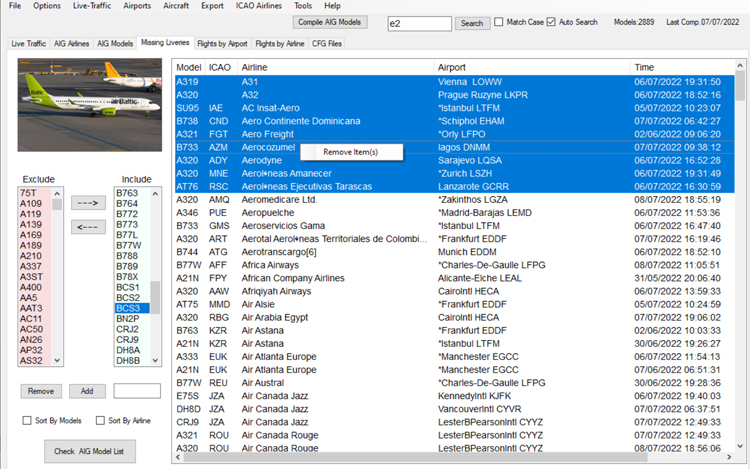Select the Aero Continente Dominicana row
Viewport: 750px width, 469px height.
click(454, 121)
